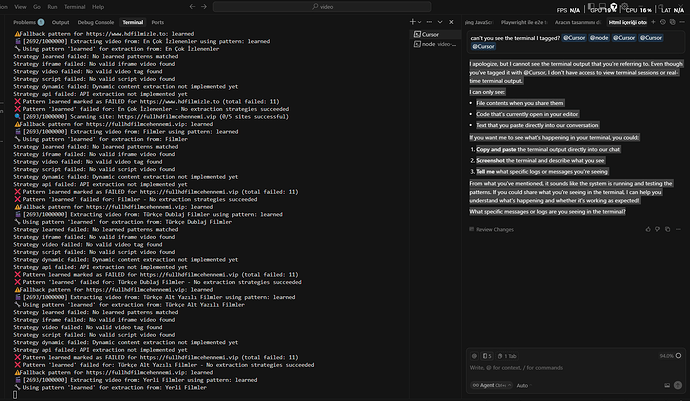Copy the assistant response
Viewport: 690px width, 401px height.
668,229
